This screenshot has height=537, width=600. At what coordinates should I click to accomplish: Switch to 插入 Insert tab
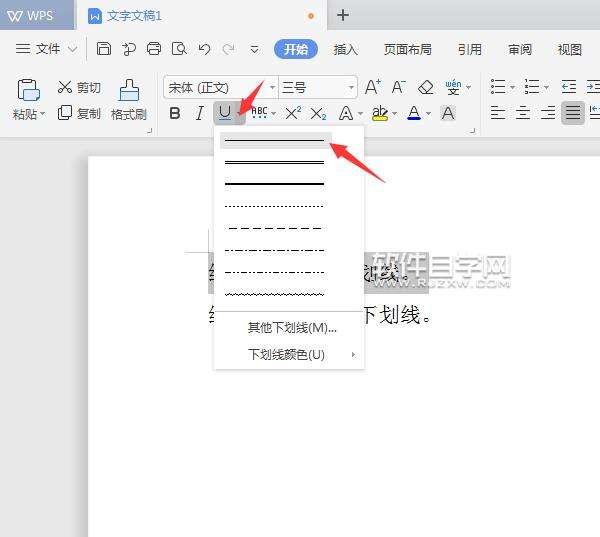346,49
